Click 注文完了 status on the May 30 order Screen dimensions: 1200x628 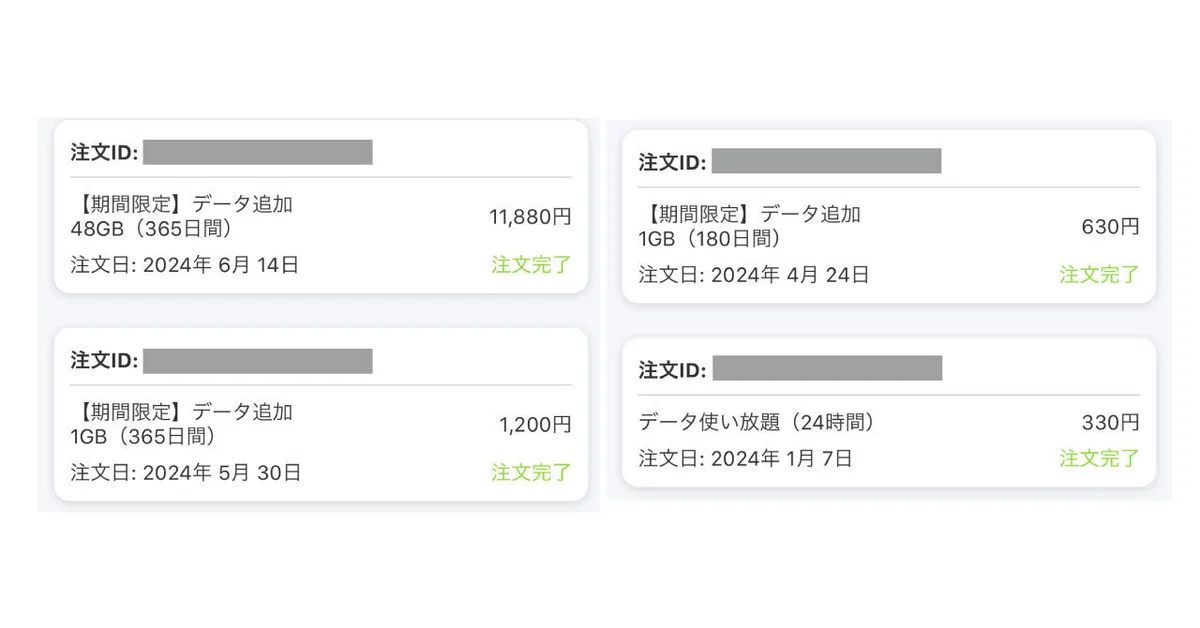click(532, 472)
